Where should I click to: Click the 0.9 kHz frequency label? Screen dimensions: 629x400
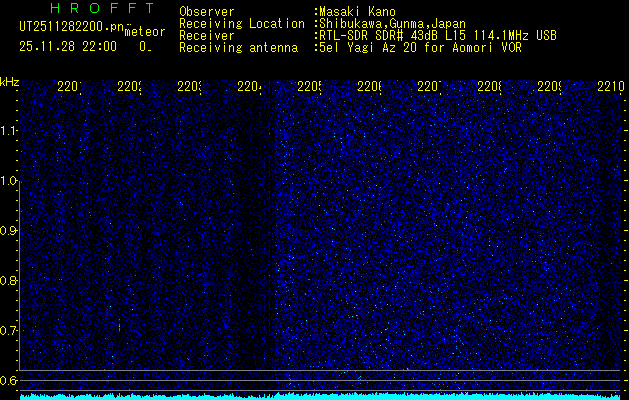pos(8,231)
